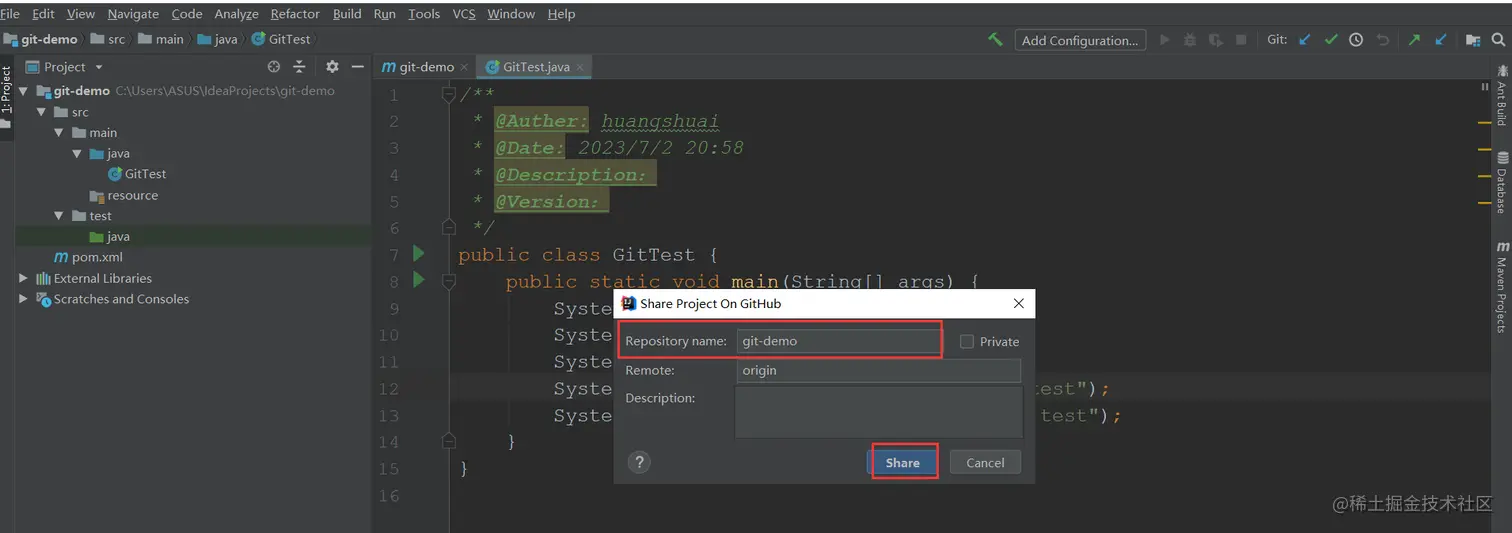Open the Analyze menu
1512x533 pixels.
pos(236,14)
